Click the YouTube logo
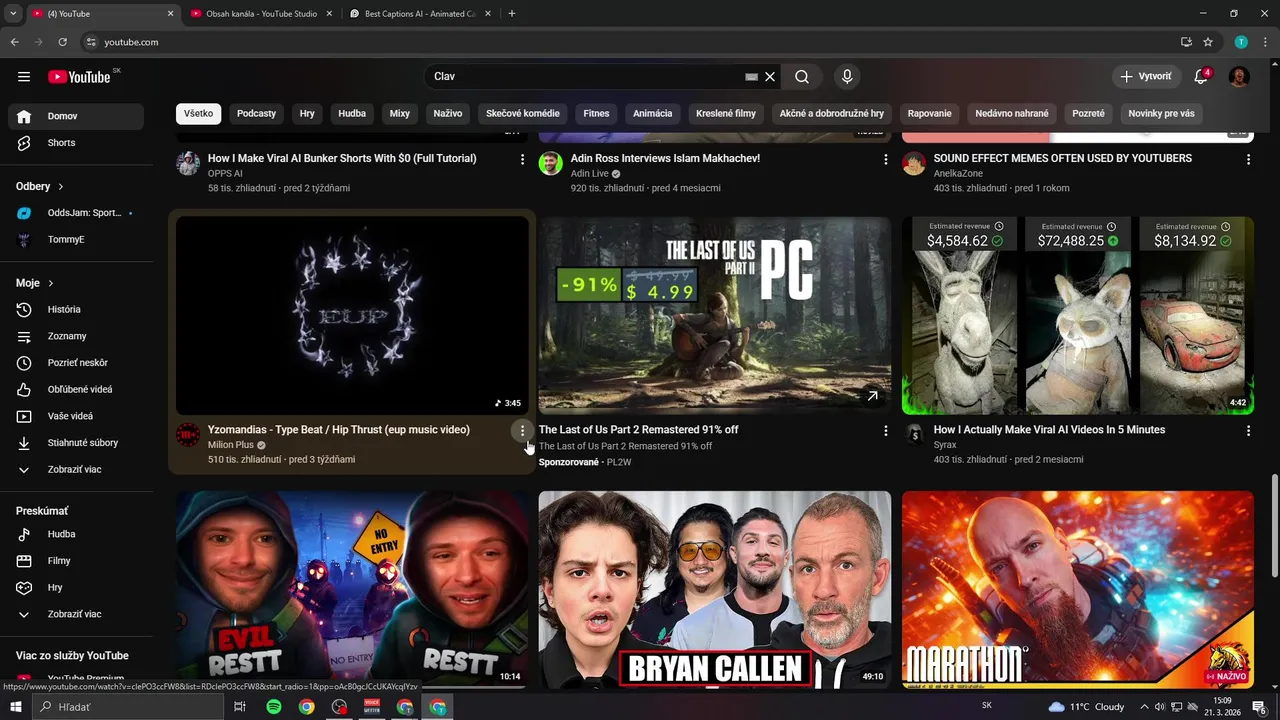 79,77
